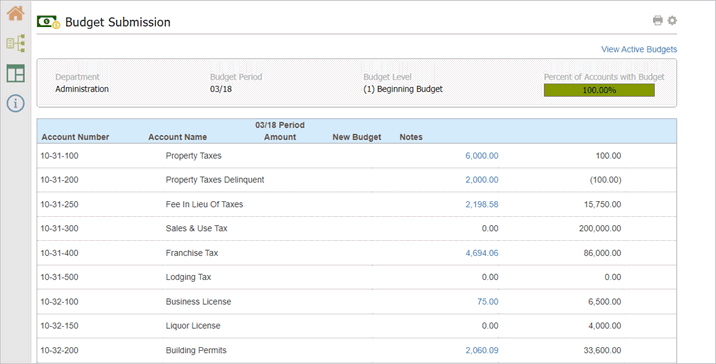Open Business License amount 75.00
This screenshot has height=364, width=716.
pos(488,301)
